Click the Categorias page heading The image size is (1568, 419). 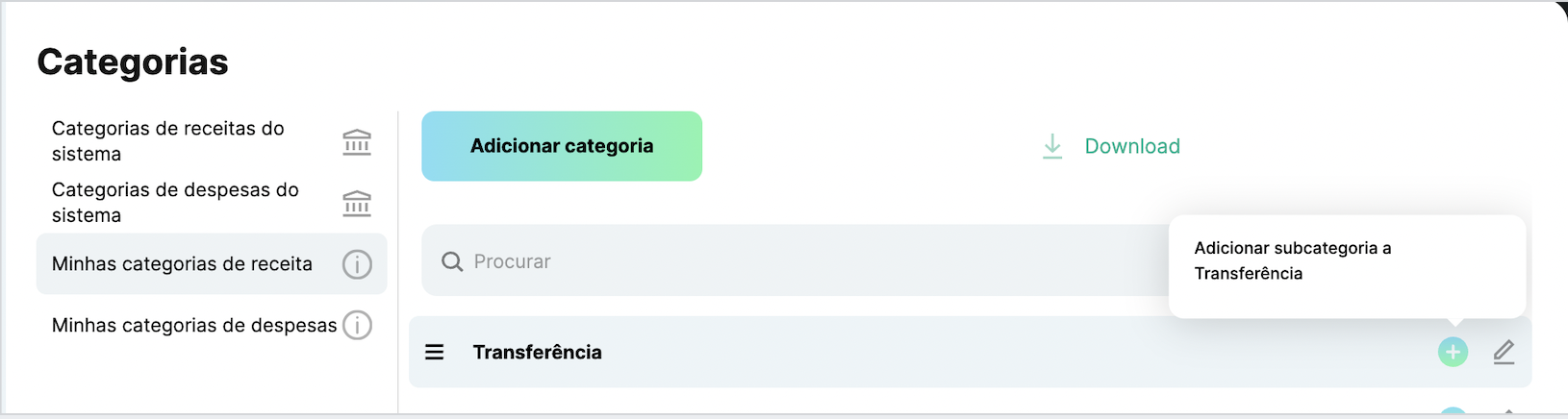133,62
